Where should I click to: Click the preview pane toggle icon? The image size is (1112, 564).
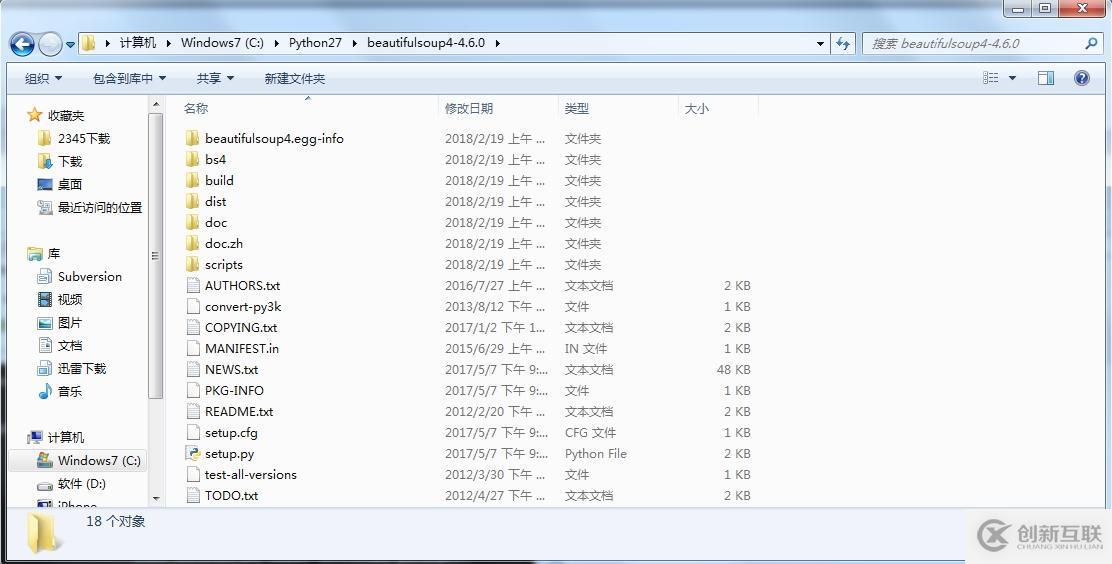click(x=1046, y=78)
